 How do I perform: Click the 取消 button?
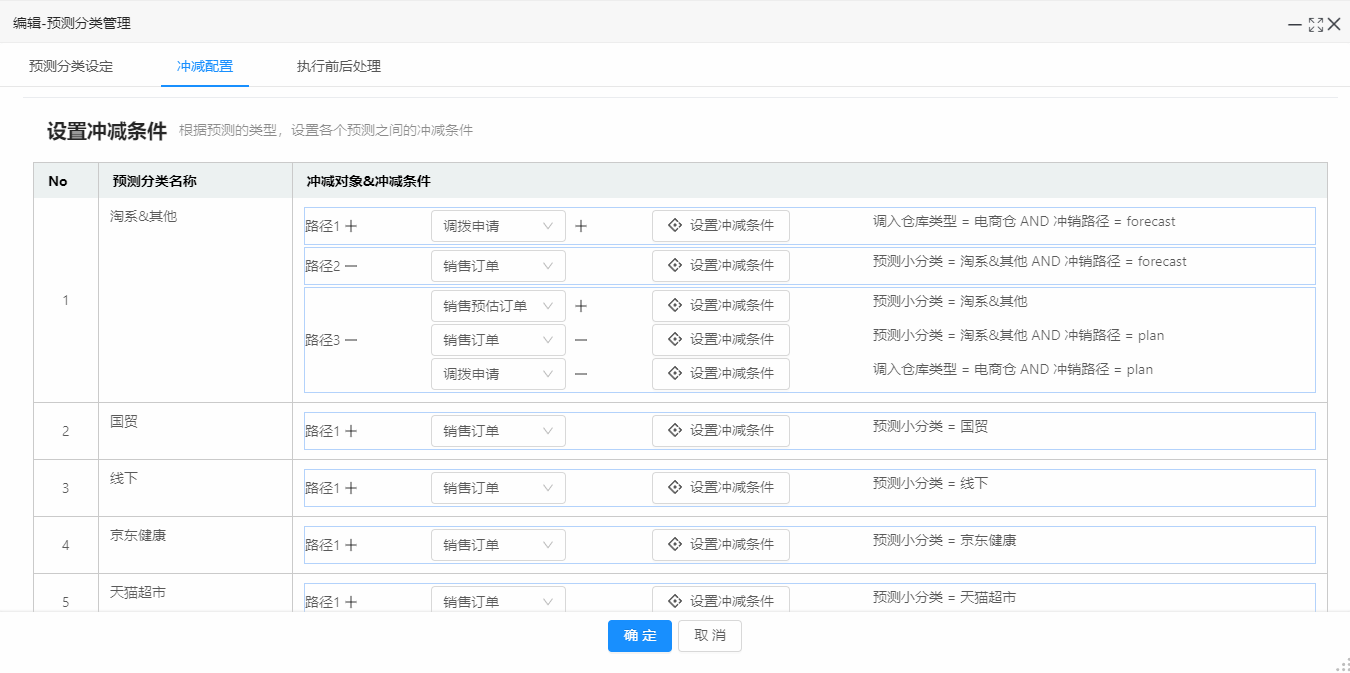pyautogui.click(x=709, y=636)
